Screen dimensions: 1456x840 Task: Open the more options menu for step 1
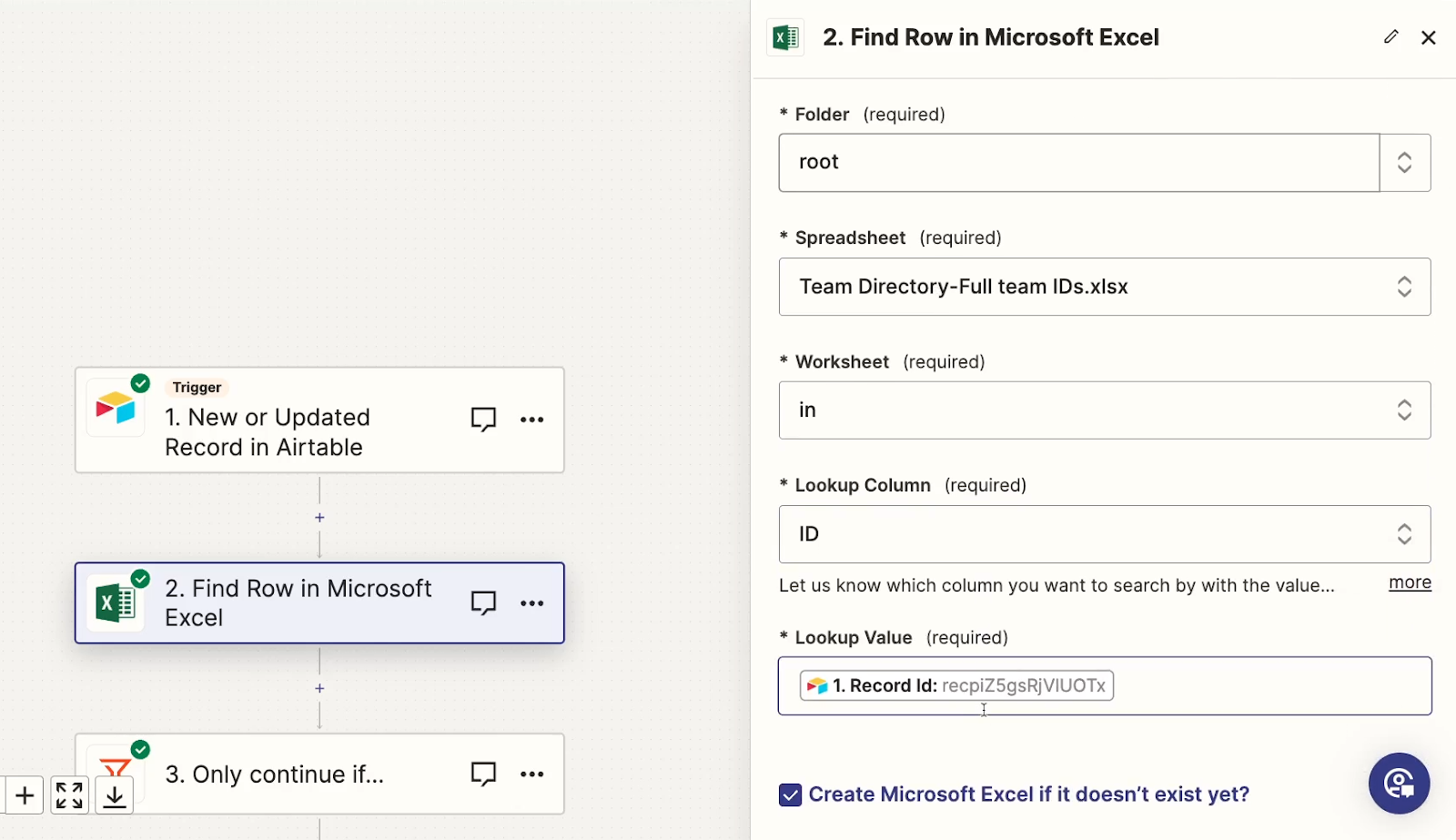tap(532, 420)
